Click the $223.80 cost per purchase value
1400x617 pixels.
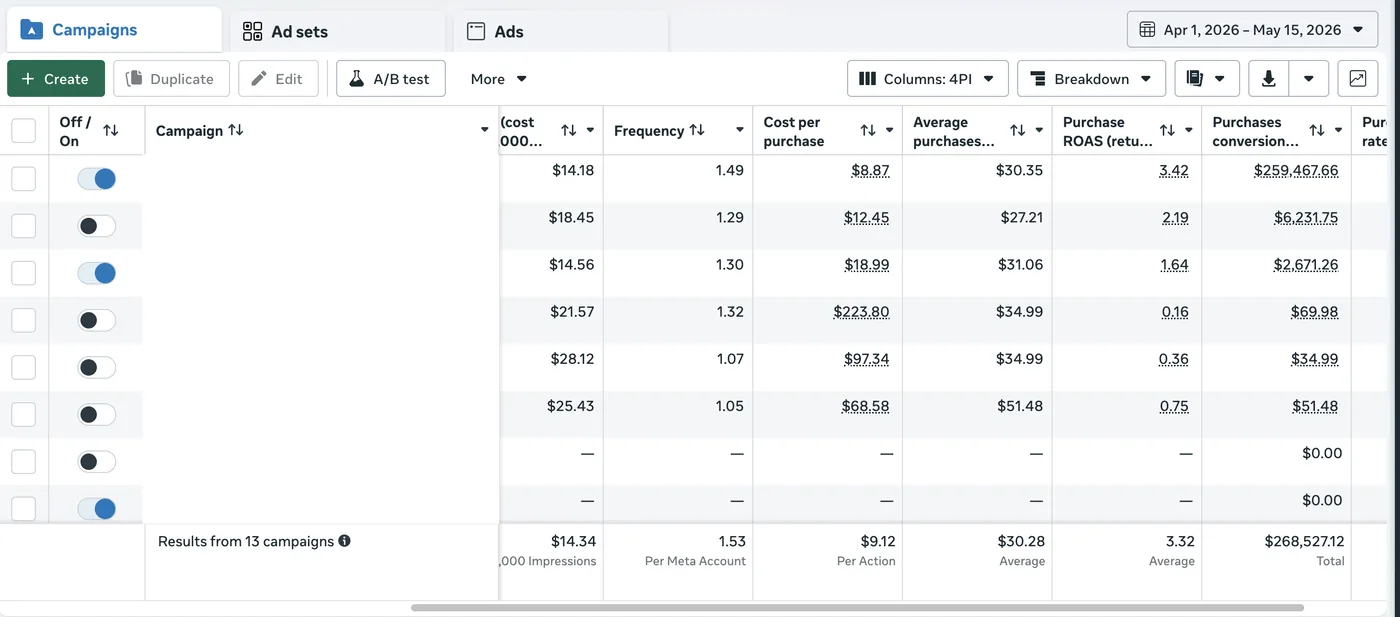[x=861, y=312]
